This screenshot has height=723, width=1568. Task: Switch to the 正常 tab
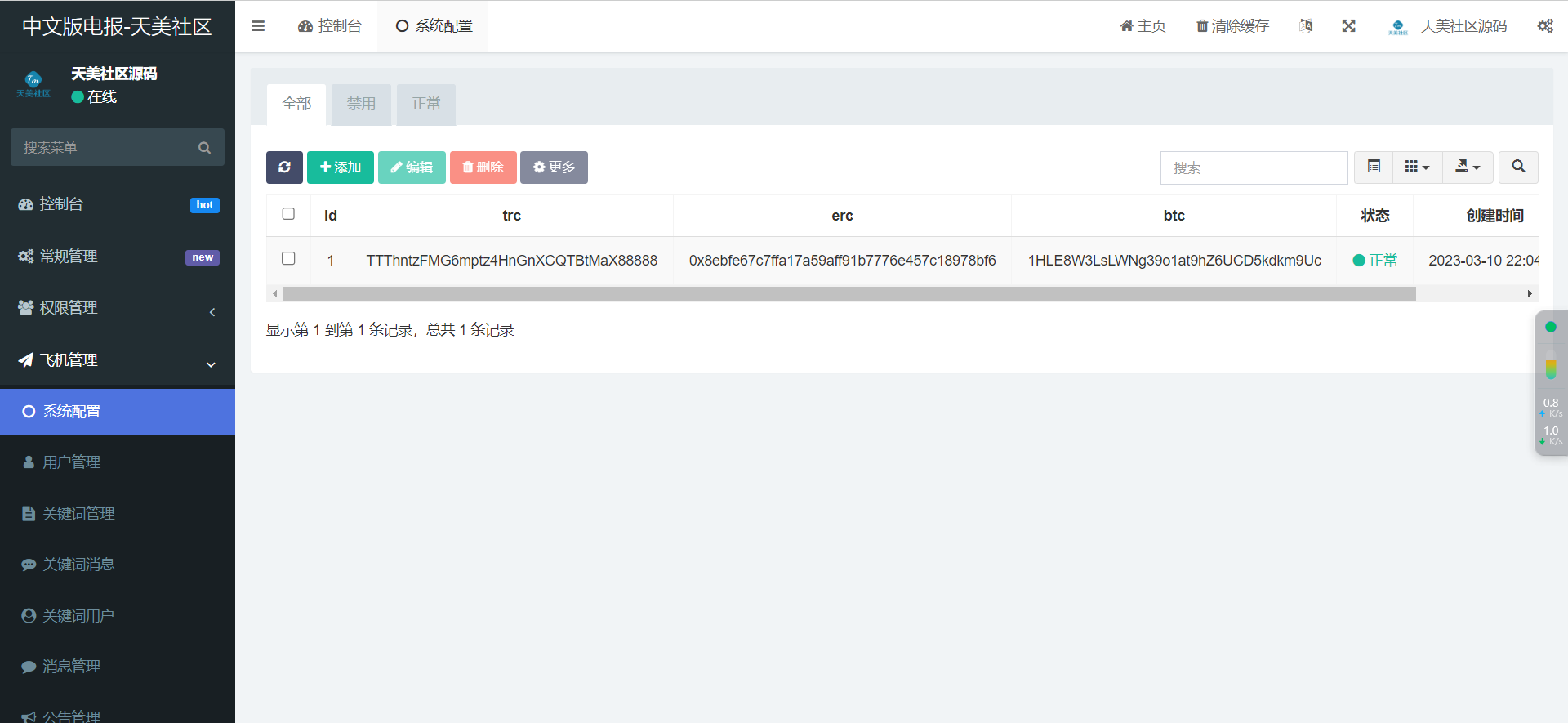426,104
